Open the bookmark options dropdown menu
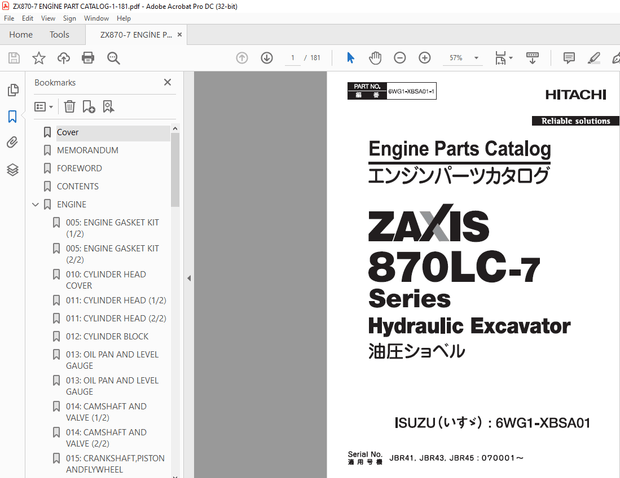620x478 pixels. coord(43,107)
